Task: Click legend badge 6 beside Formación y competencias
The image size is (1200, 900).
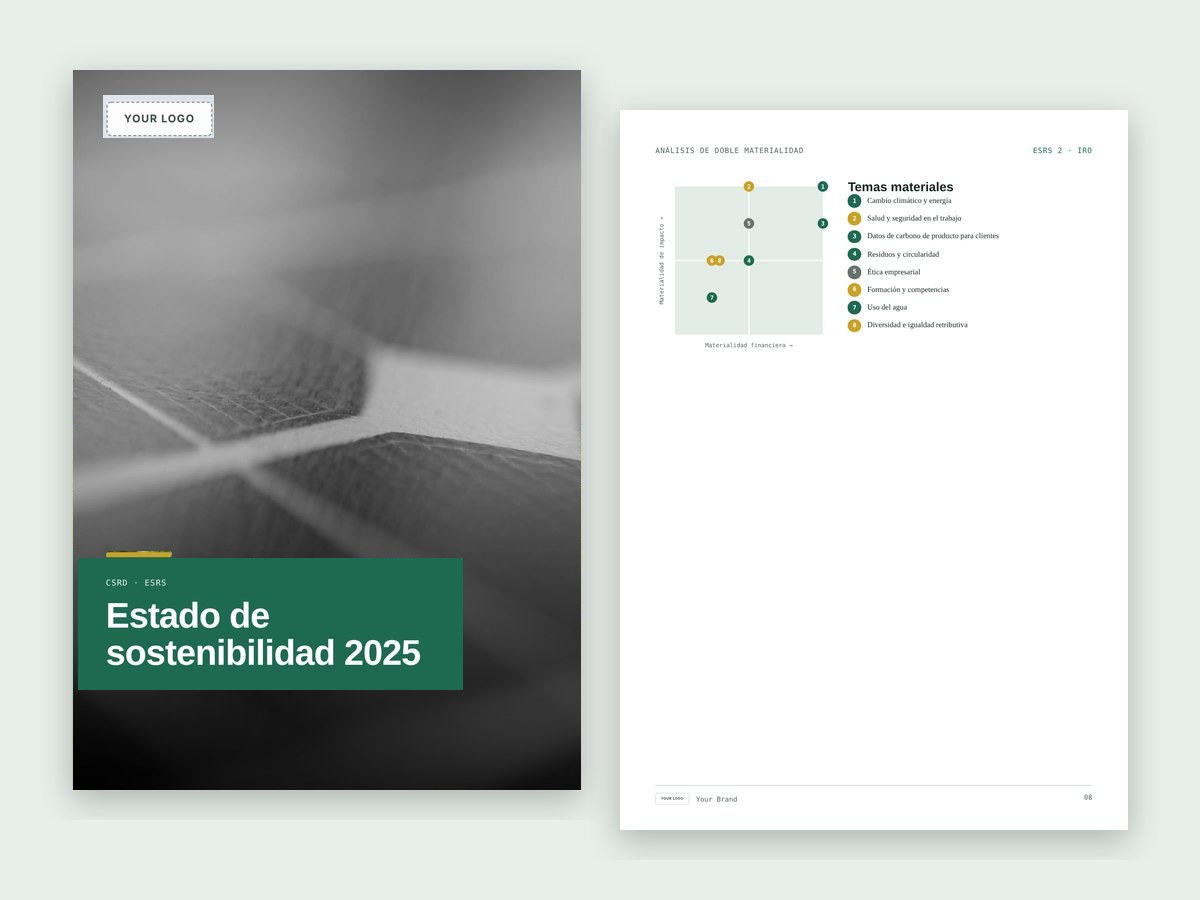Action: tap(854, 290)
